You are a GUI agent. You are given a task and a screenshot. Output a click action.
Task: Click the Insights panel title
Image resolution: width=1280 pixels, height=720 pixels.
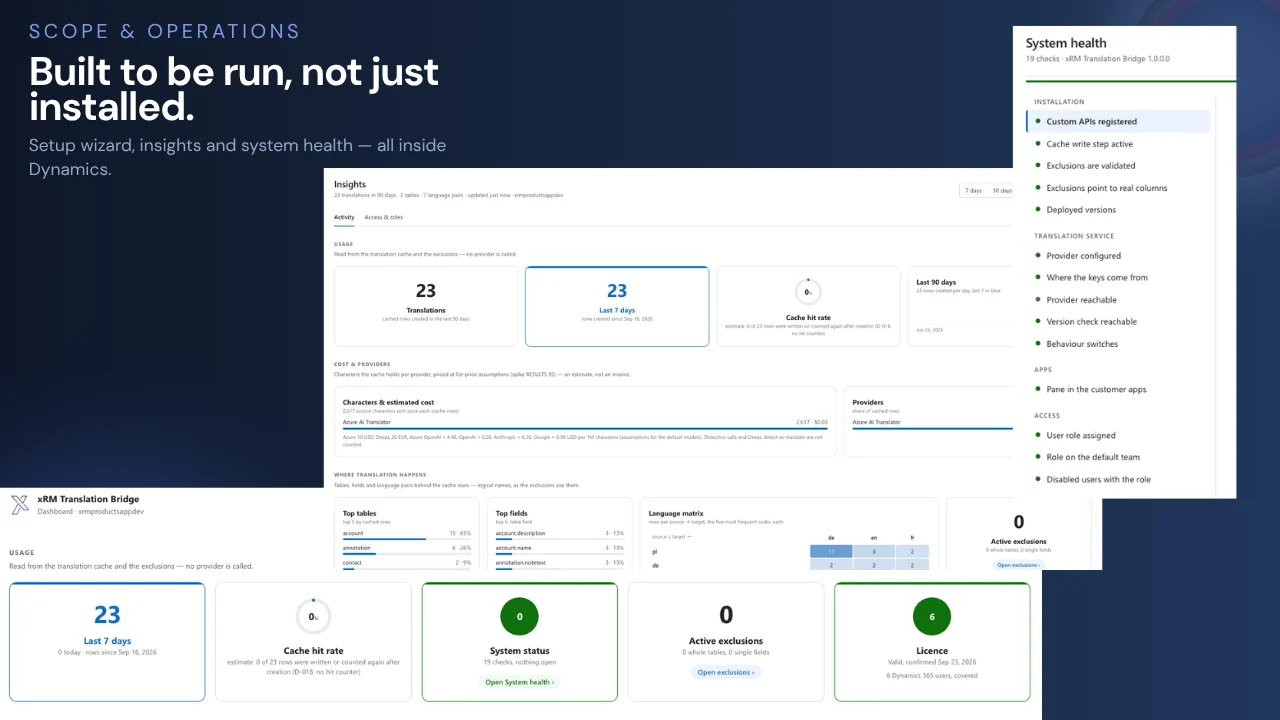click(x=350, y=185)
